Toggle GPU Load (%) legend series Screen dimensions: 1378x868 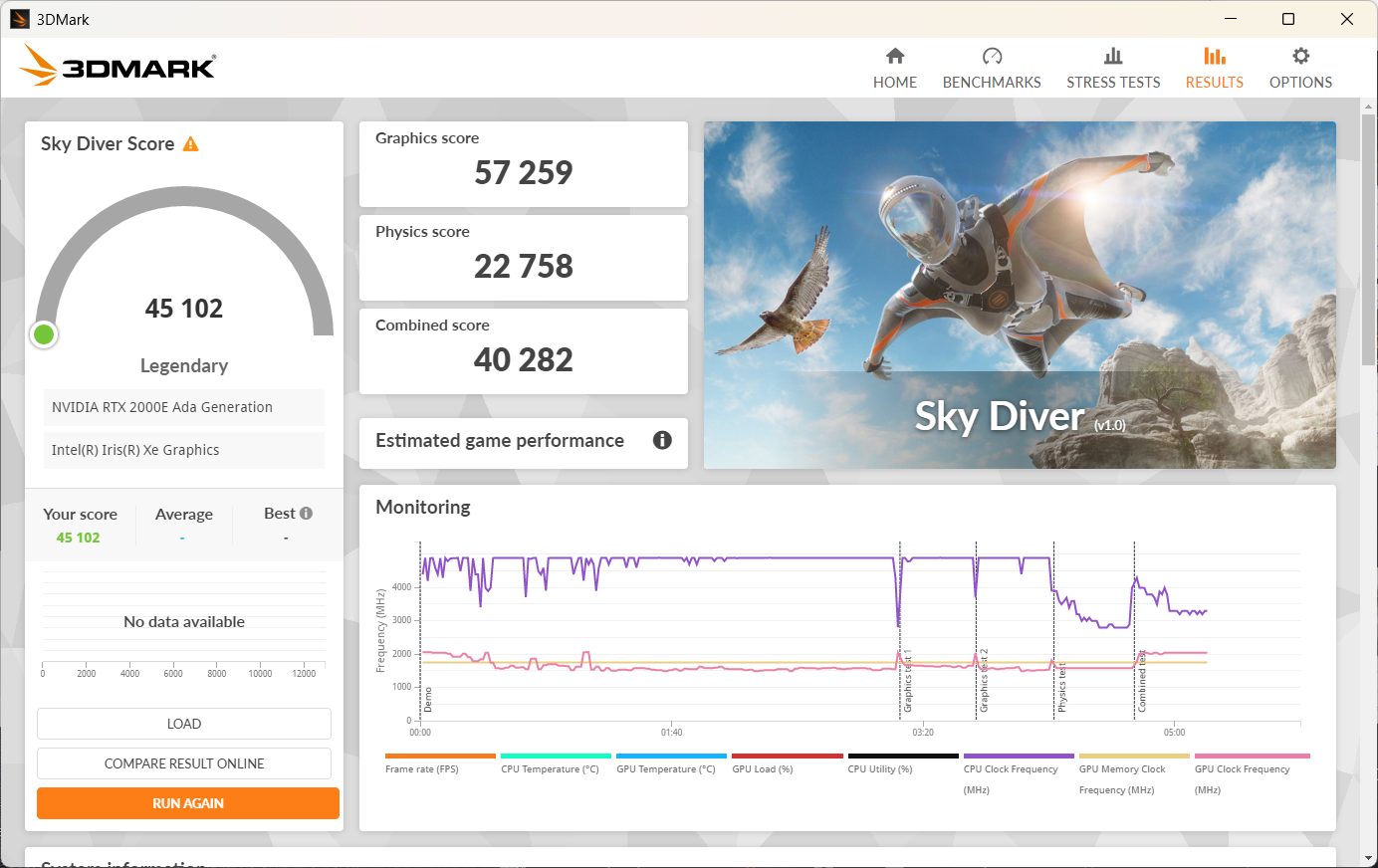coord(763,768)
